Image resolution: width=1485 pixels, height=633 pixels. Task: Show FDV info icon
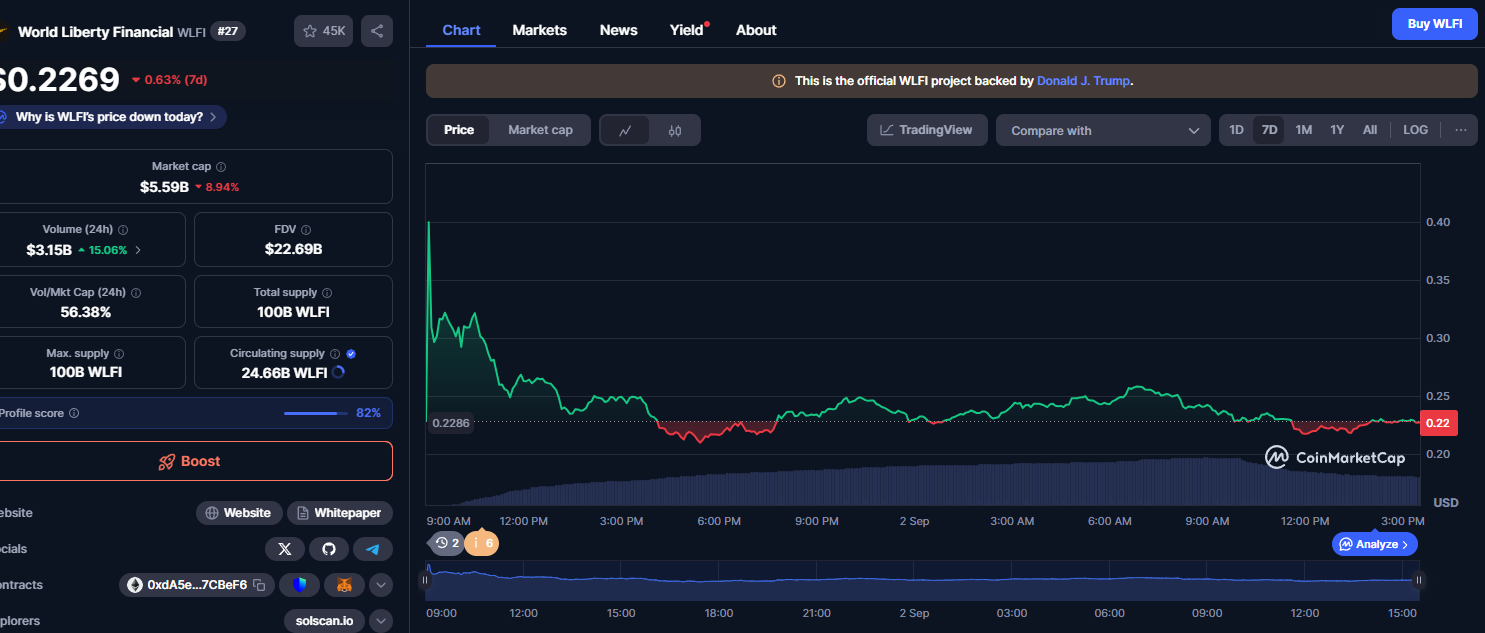(305, 230)
